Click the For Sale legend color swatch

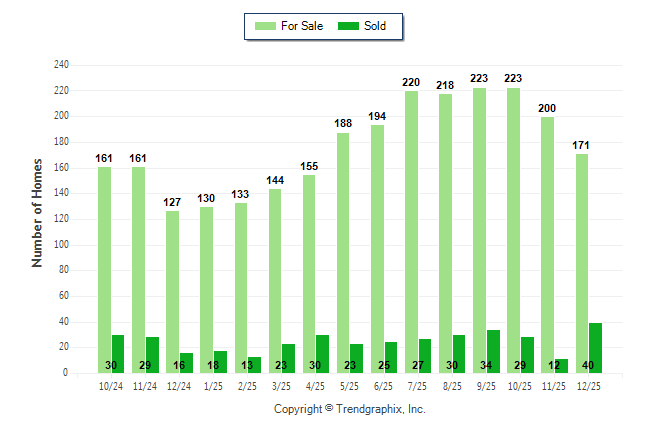267,26
